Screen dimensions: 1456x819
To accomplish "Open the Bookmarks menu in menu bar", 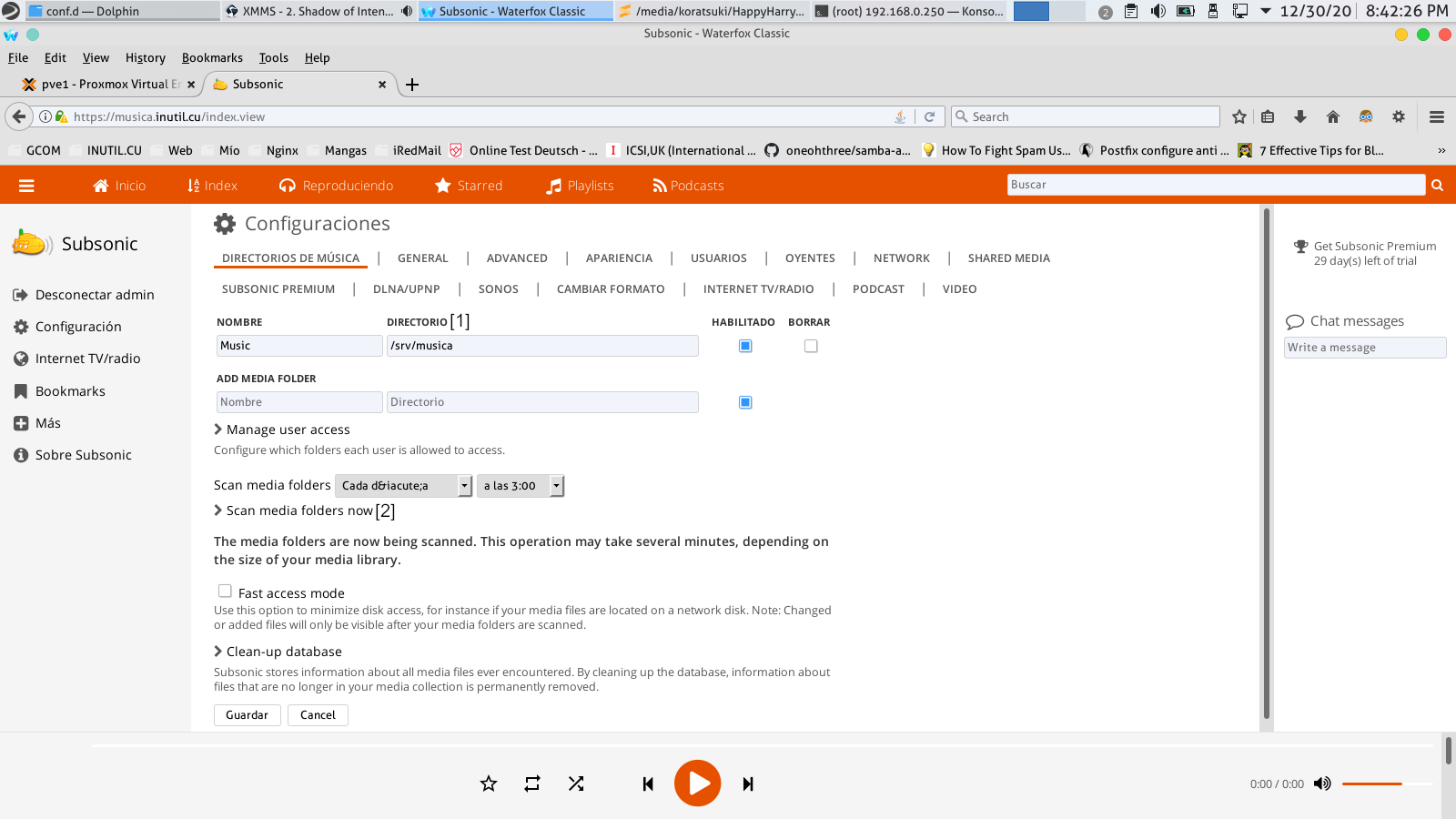I will tap(212, 57).
